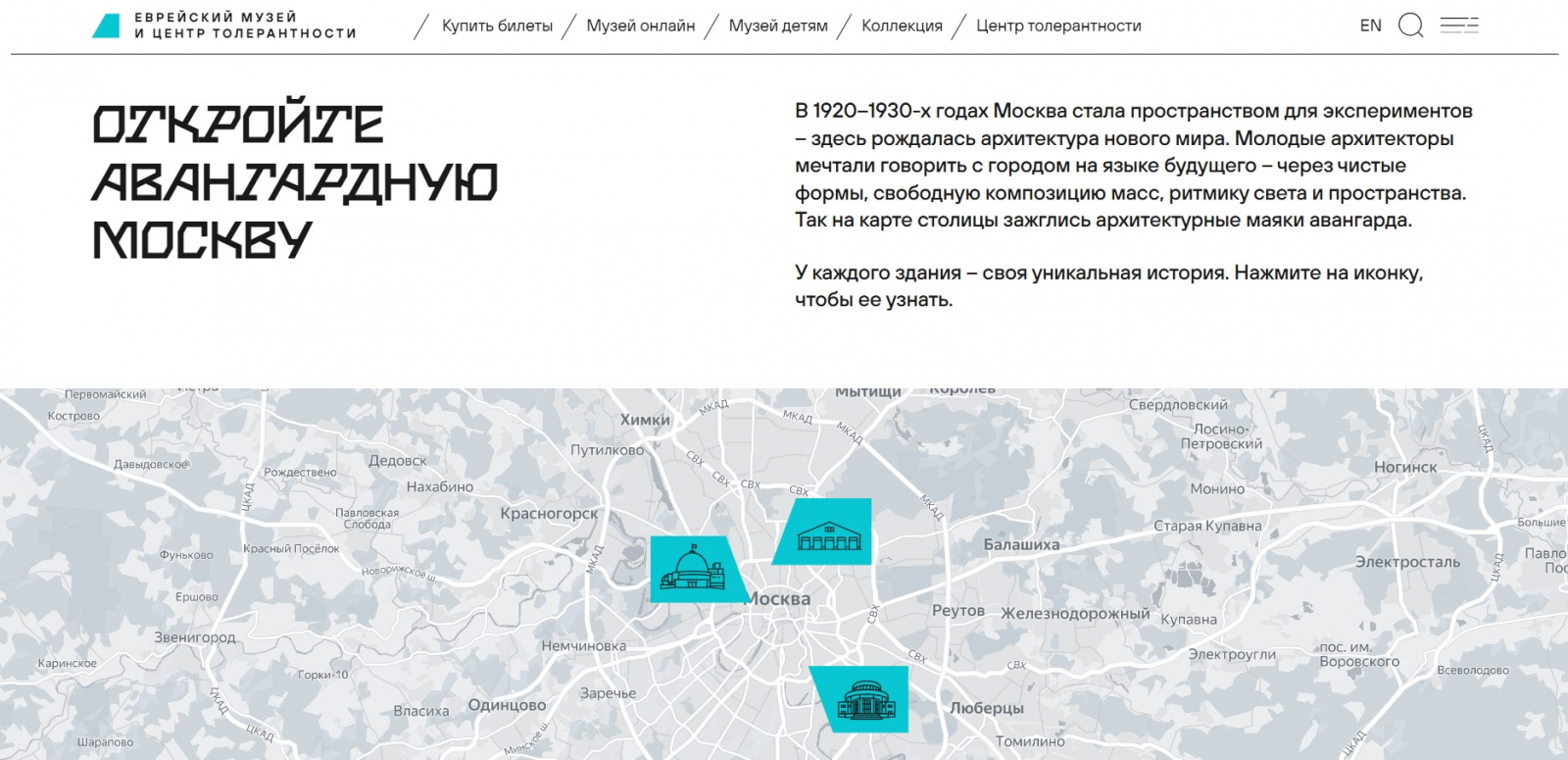Viewport: 1568px width, 760px height.
Task: Click the Немчиновка map label
Action: pyautogui.click(x=584, y=645)
